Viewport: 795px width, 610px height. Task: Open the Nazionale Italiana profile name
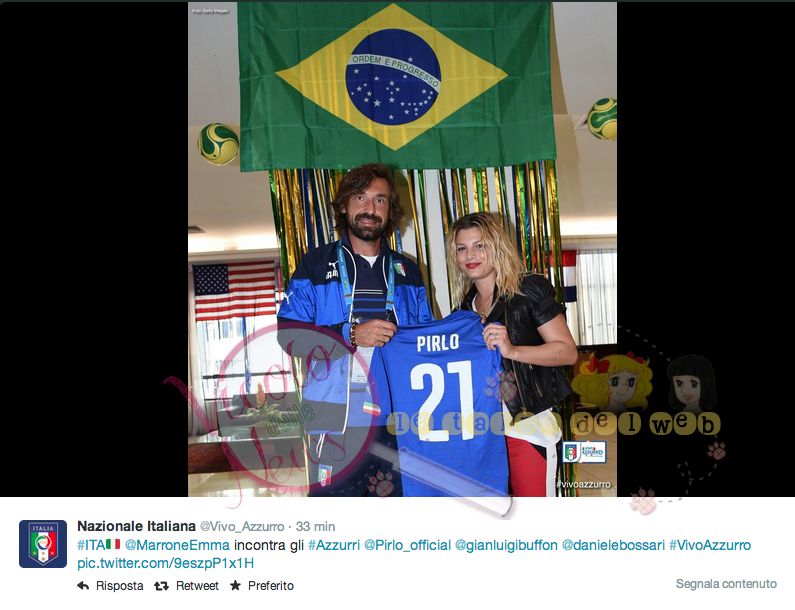136,526
